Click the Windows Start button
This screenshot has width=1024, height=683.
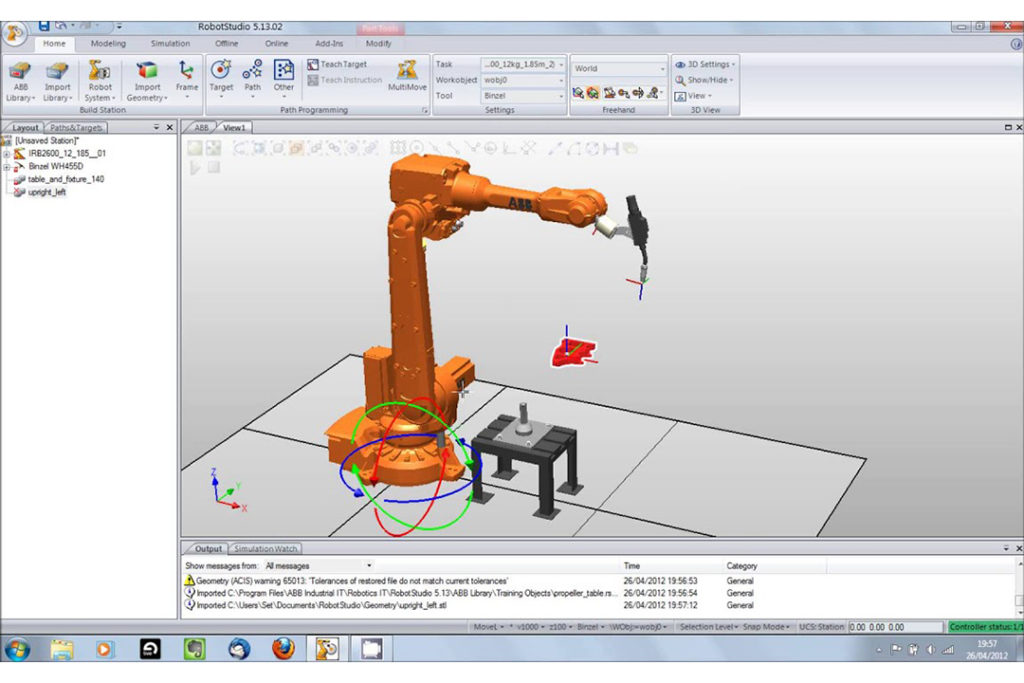[x=18, y=649]
